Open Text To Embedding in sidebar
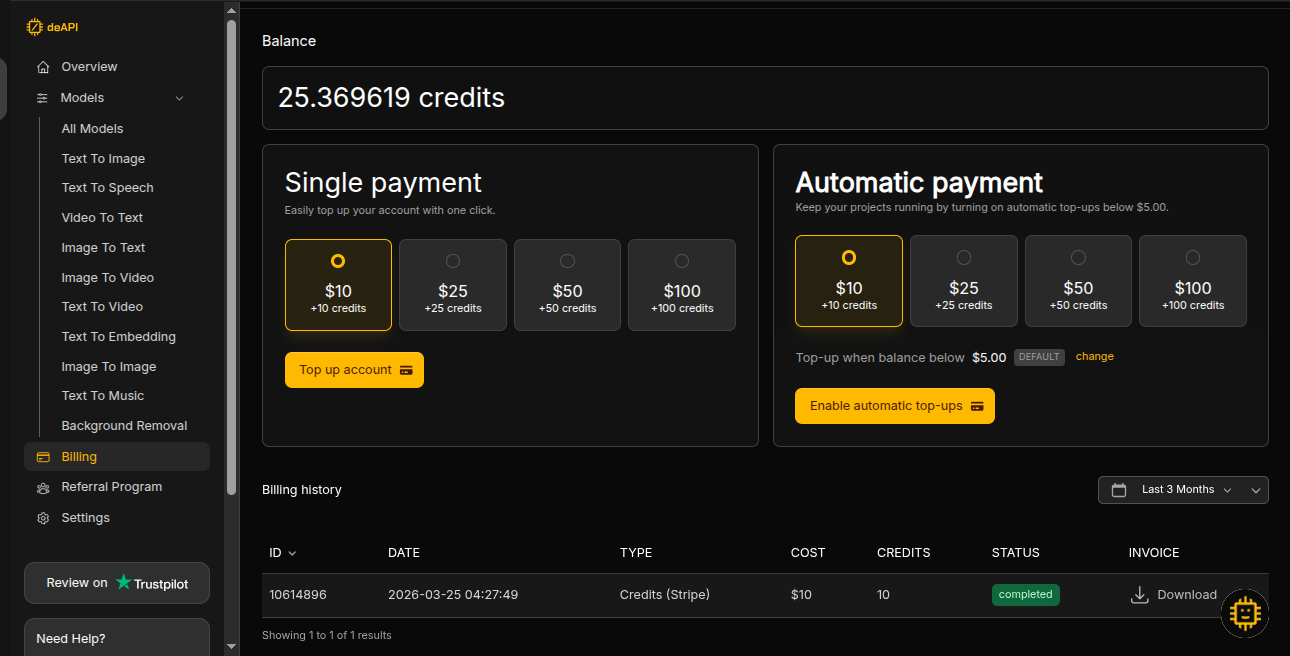 [118, 337]
